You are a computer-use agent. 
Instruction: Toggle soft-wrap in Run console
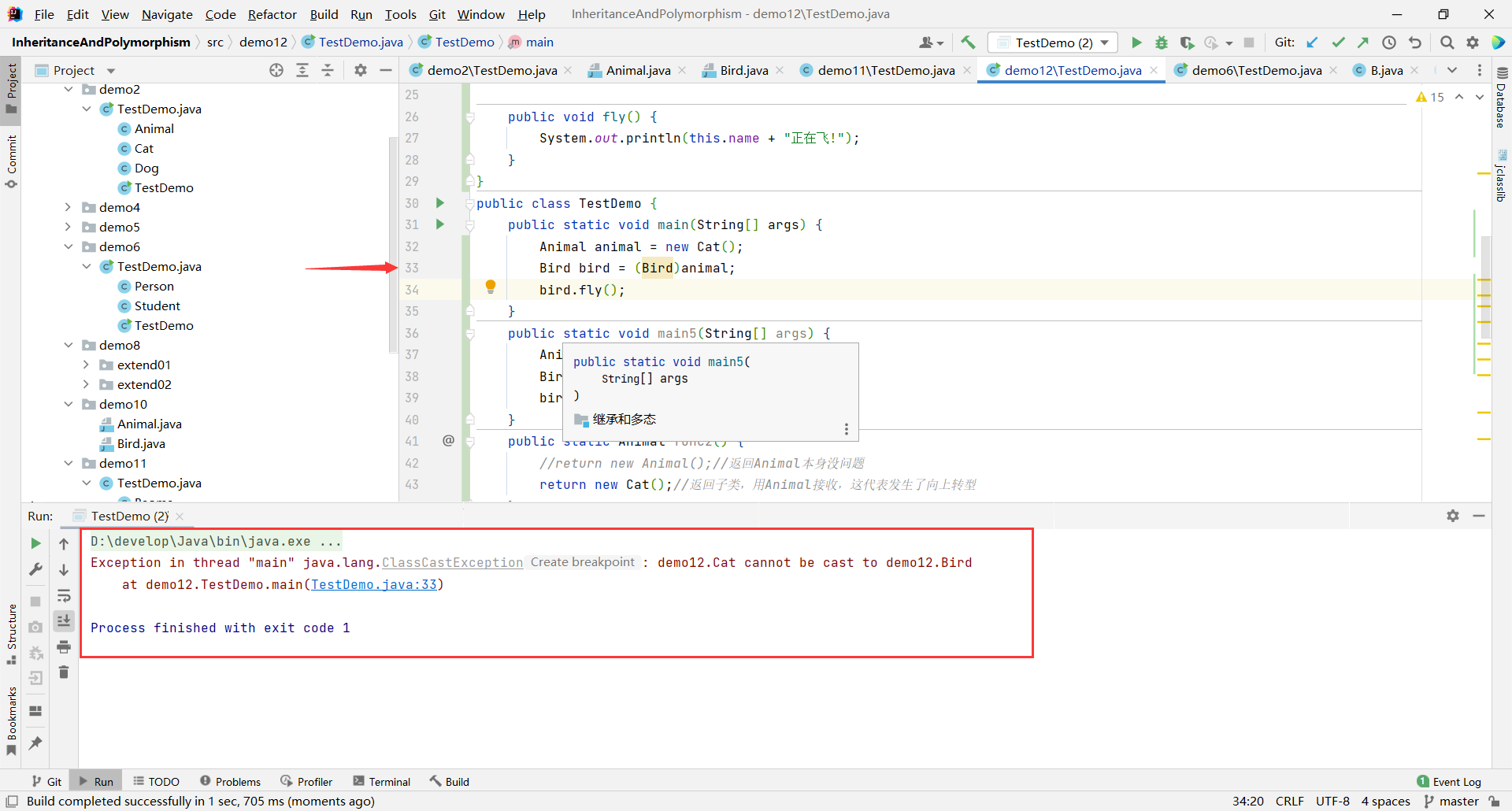[x=64, y=596]
